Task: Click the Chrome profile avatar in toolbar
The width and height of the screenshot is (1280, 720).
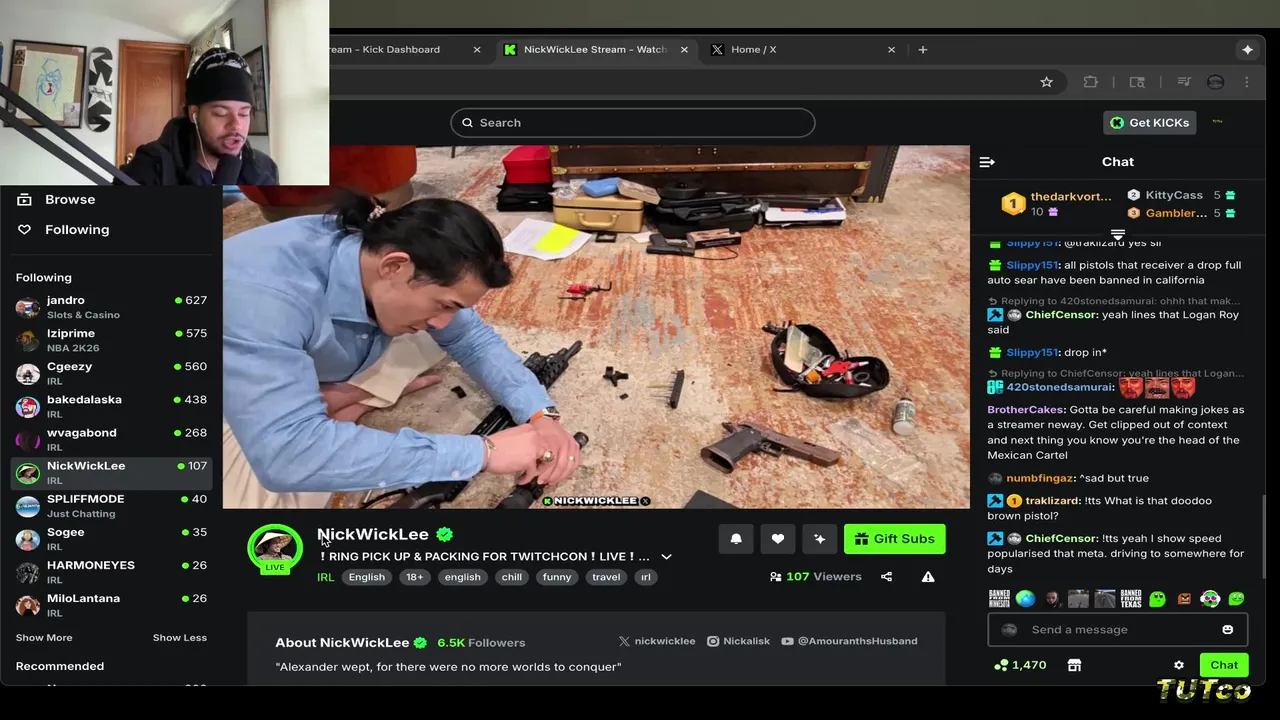Action: click(1216, 82)
